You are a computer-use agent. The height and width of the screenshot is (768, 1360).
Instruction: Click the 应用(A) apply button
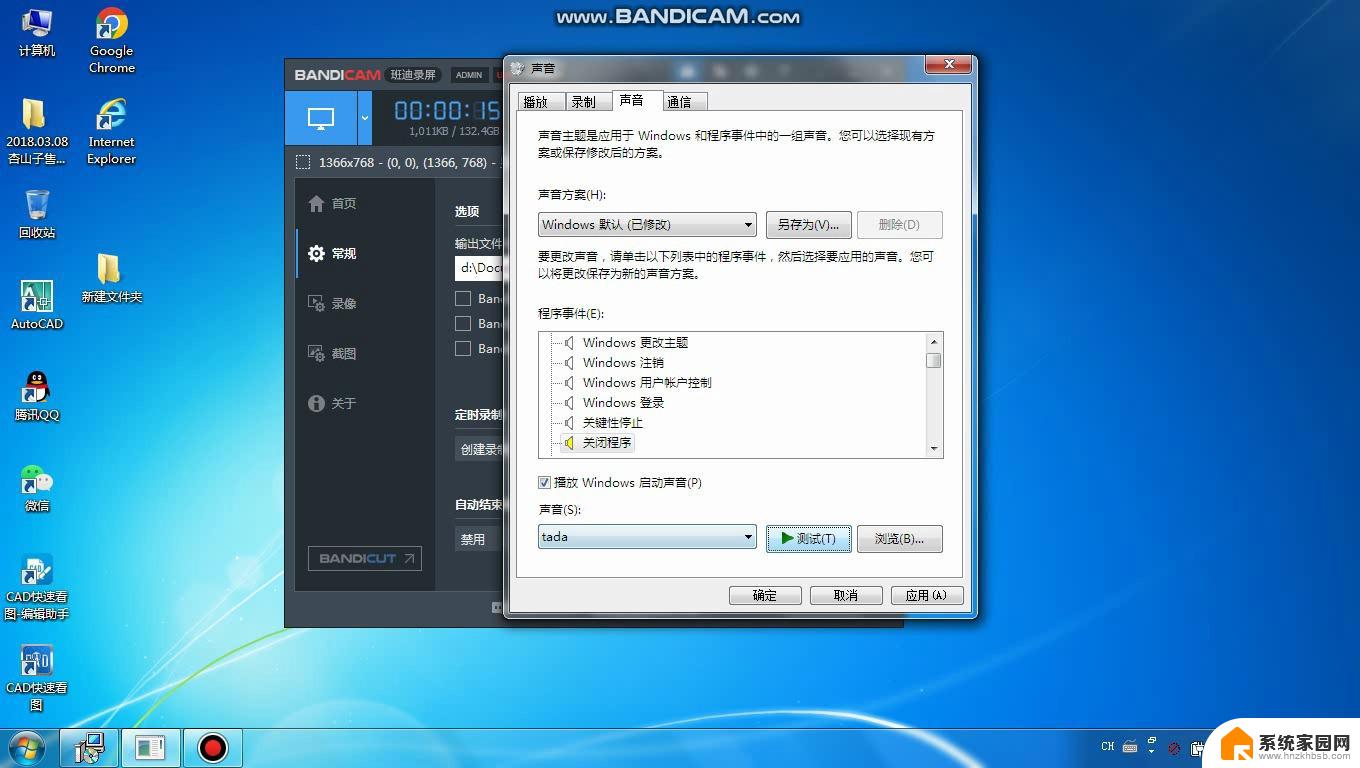click(927, 595)
